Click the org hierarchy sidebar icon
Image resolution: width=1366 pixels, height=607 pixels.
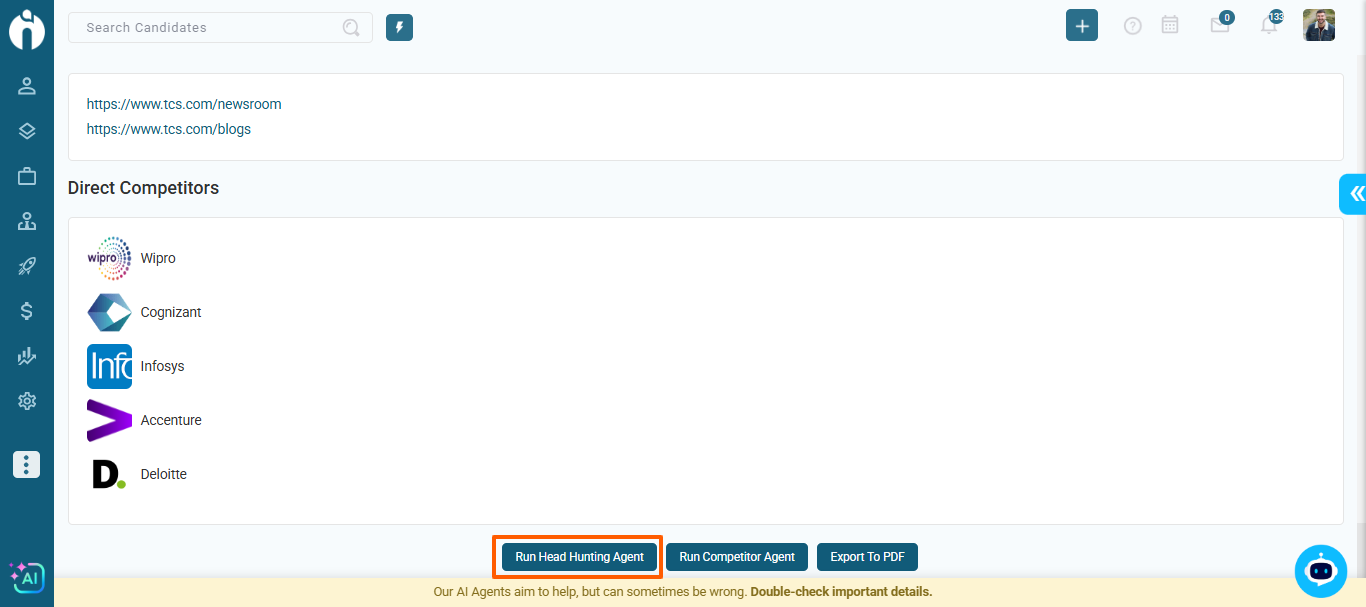(x=27, y=221)
